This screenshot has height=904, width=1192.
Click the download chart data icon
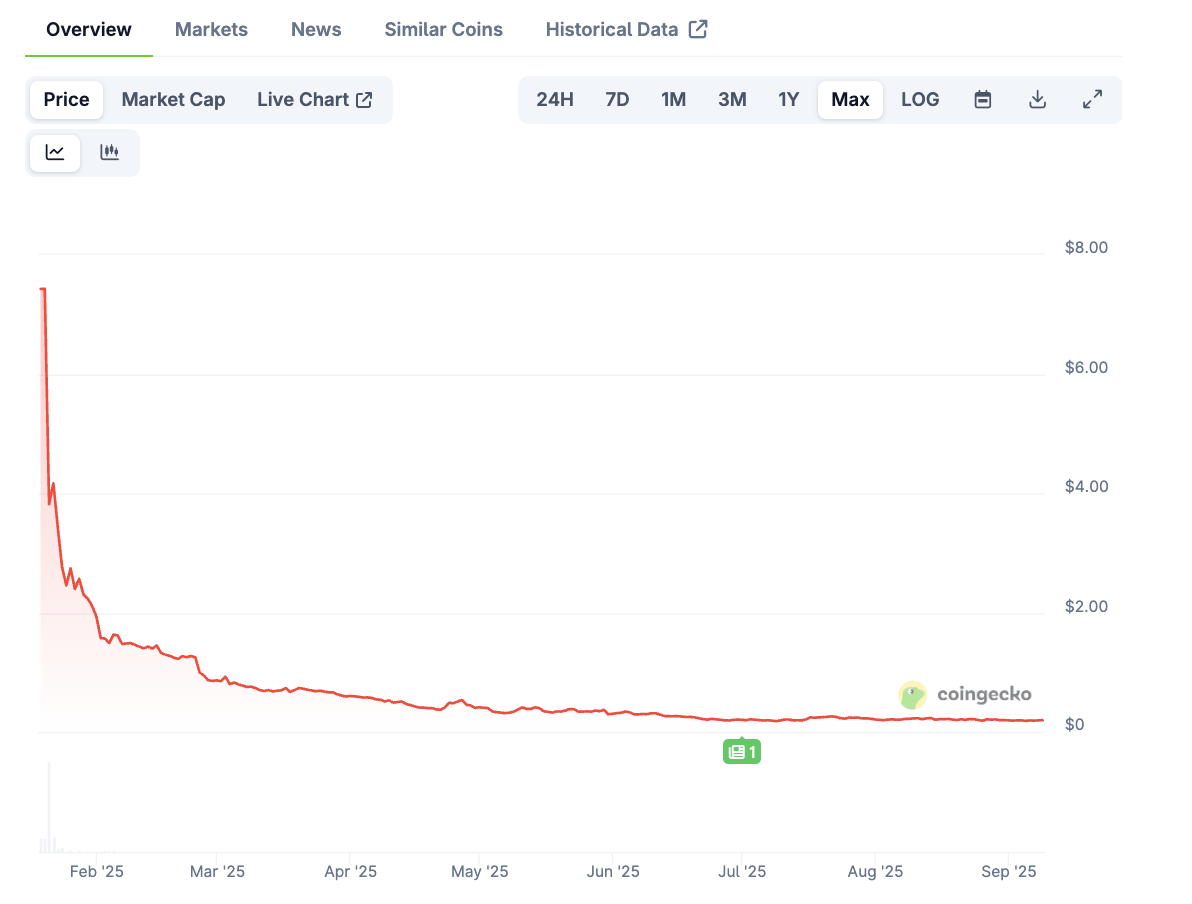click(1037, 99)
